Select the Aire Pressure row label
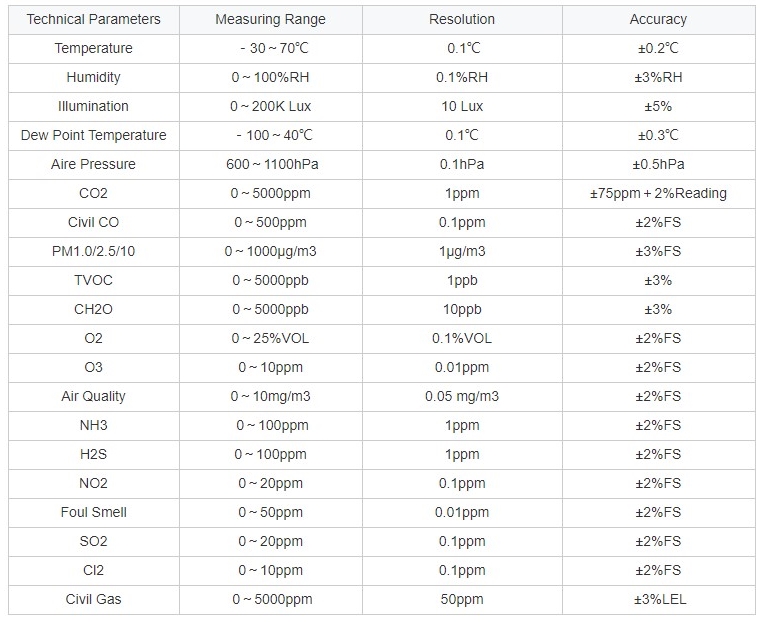The image size is (762, 622). pos(93,164)
